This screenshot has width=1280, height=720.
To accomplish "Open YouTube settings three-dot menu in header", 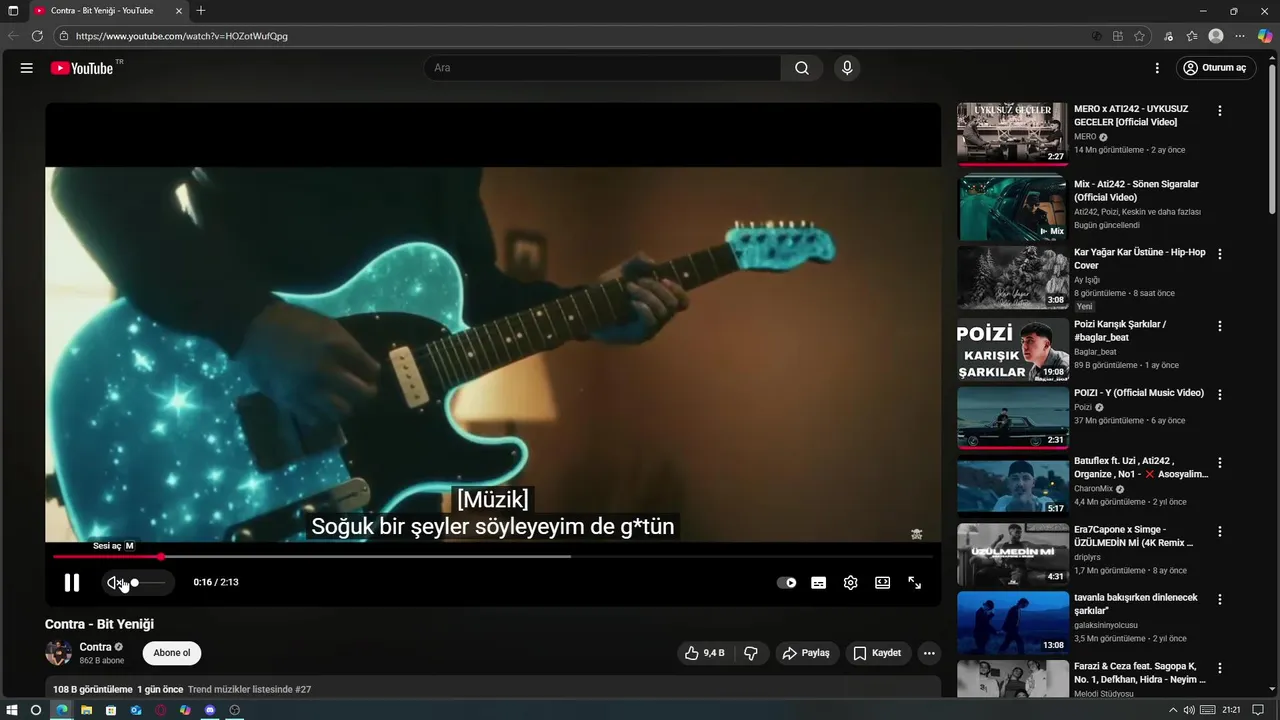I will tap(1157, 68).
